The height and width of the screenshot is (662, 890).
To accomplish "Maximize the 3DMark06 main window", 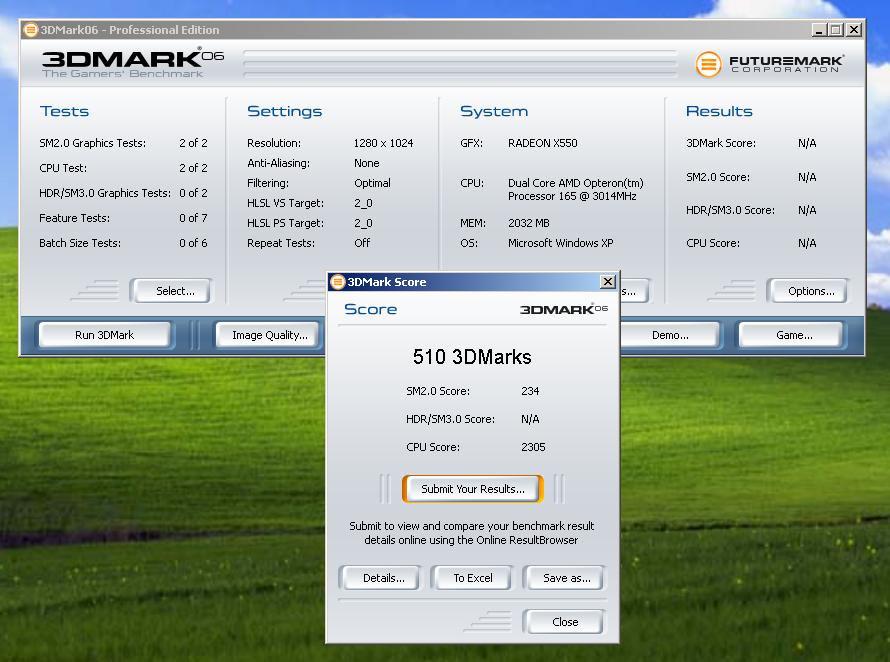I will [x=836, y=30].
